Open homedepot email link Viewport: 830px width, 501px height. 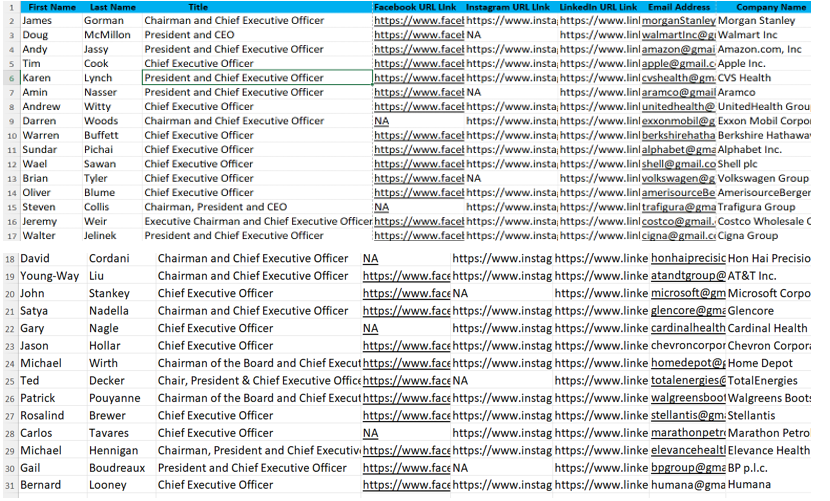pos(688,363)
